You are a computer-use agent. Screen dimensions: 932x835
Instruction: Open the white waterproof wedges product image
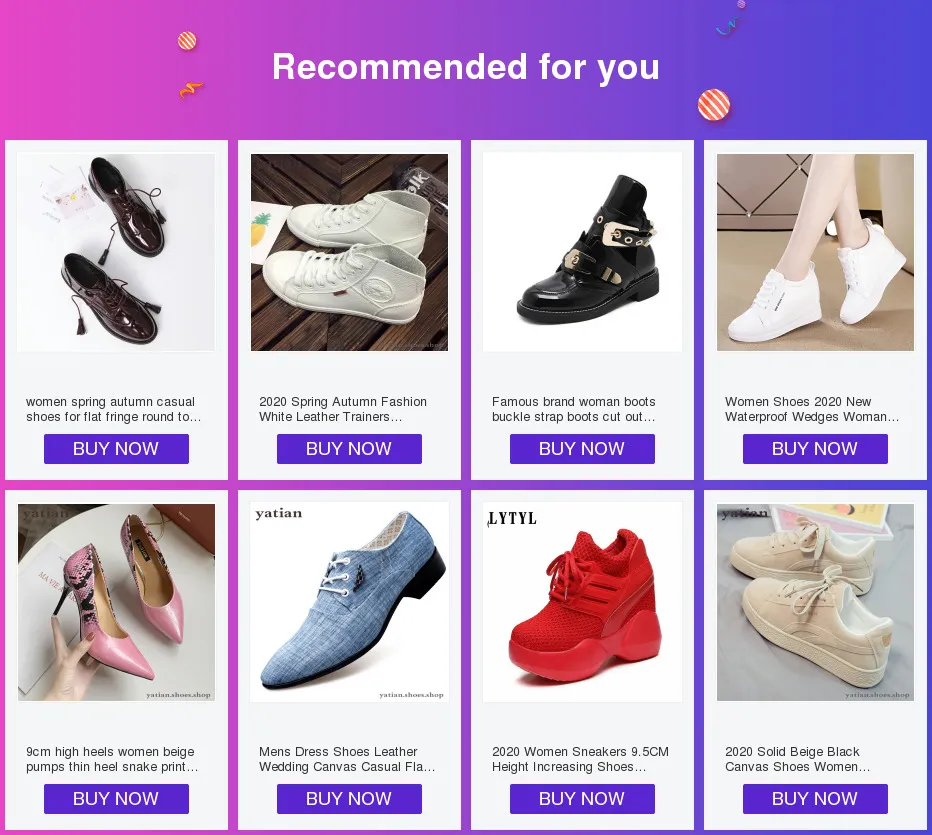click(815, 252)
